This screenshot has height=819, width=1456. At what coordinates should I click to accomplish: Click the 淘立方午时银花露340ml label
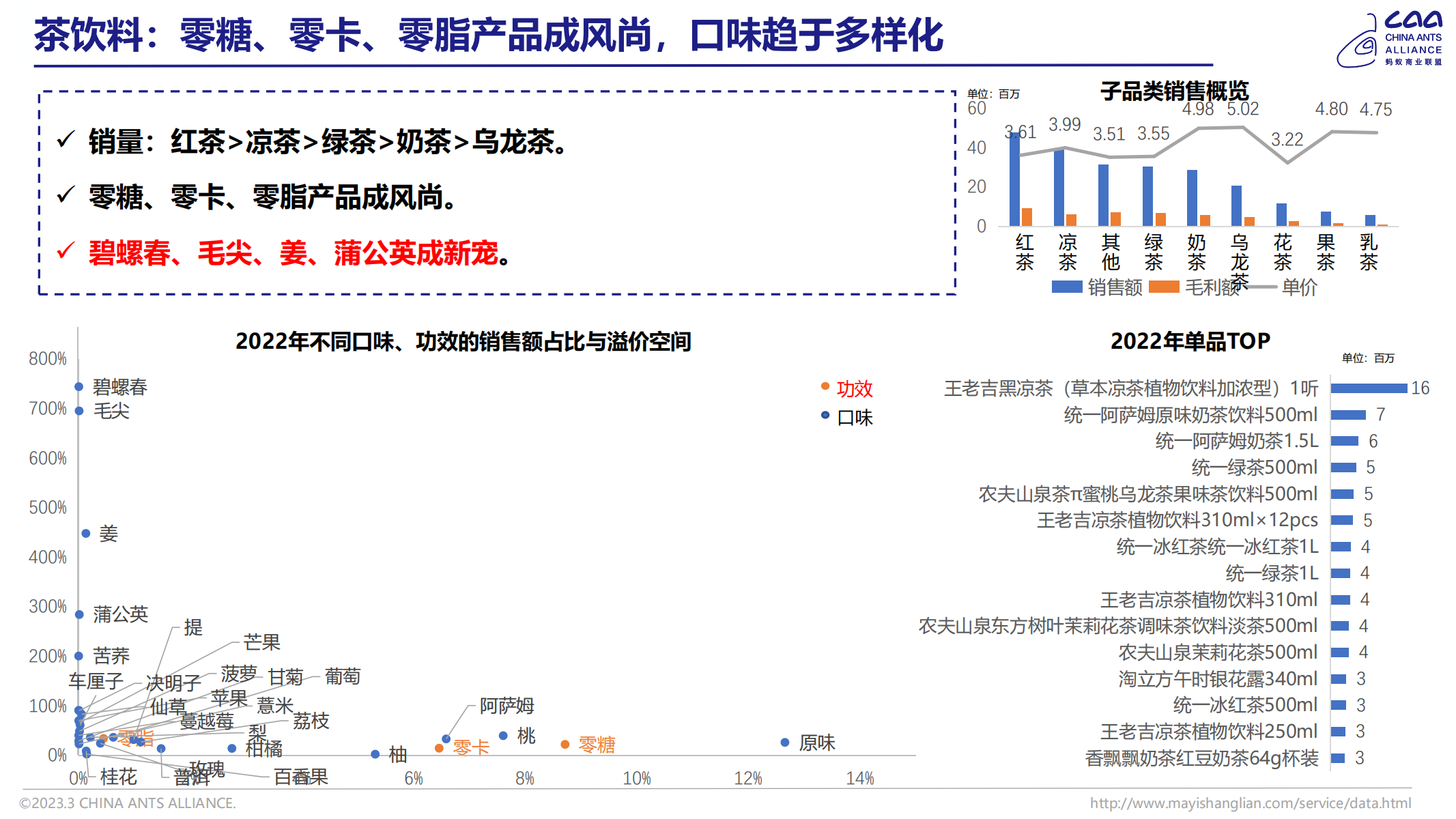tap(1218, 678)
